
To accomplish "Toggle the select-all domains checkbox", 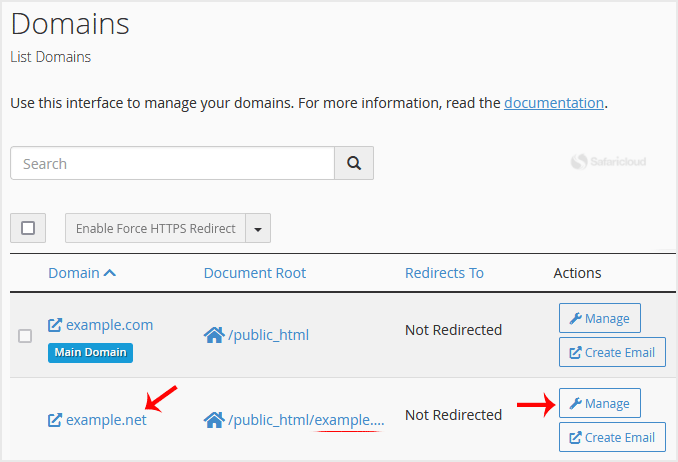I will click(28, 228).
